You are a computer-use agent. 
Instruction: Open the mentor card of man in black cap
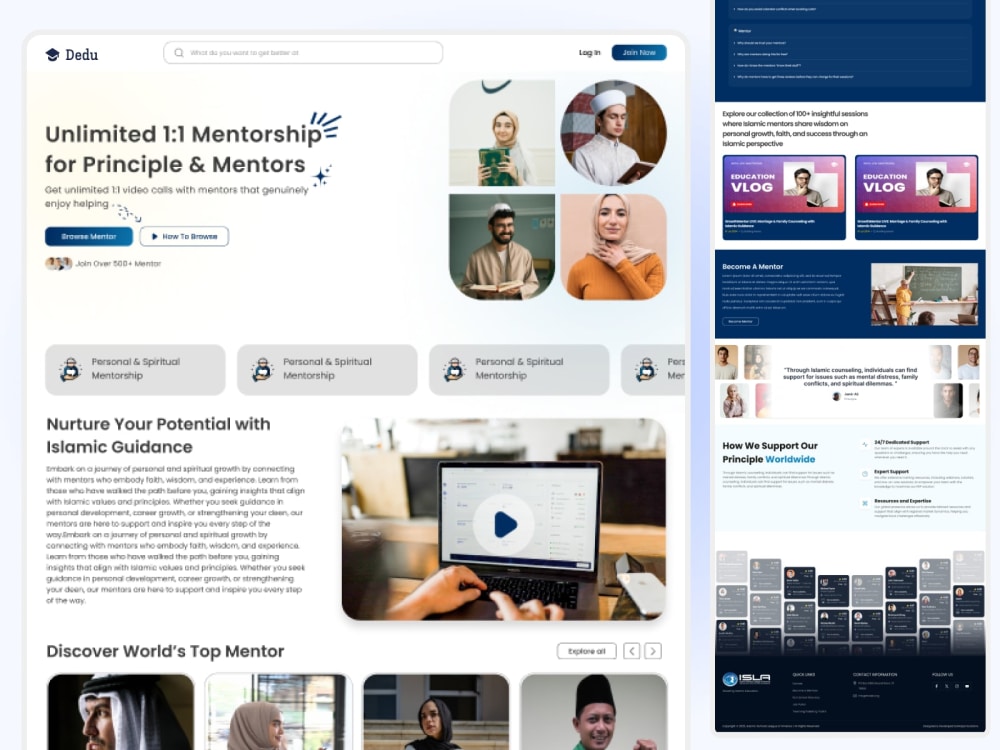(x=594, y=712)
